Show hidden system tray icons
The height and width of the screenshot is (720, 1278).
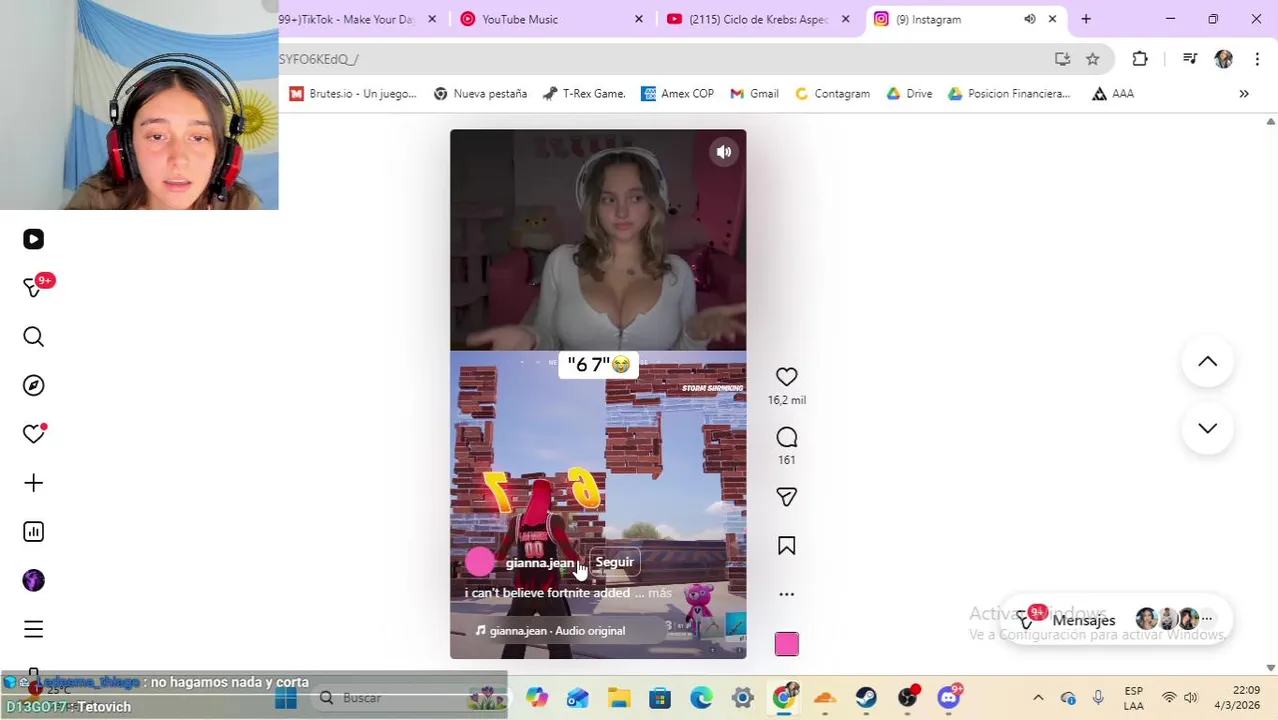(x=1038, y=698)
